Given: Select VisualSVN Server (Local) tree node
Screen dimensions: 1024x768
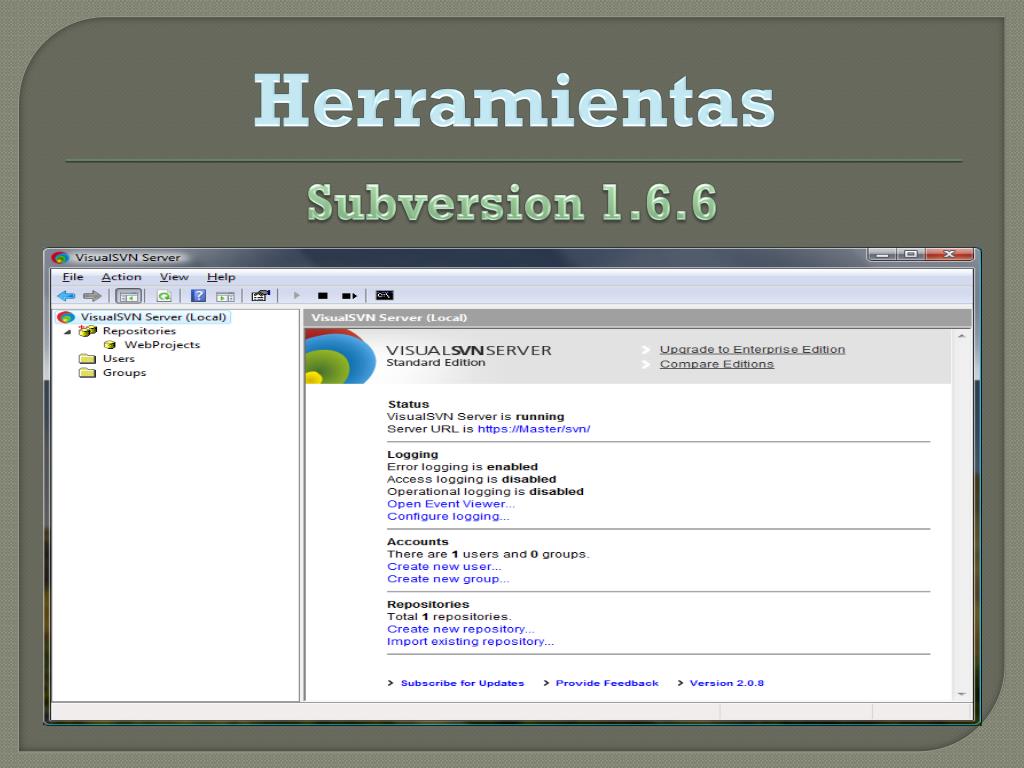Looking at the screenshot, I should point(153,317).
